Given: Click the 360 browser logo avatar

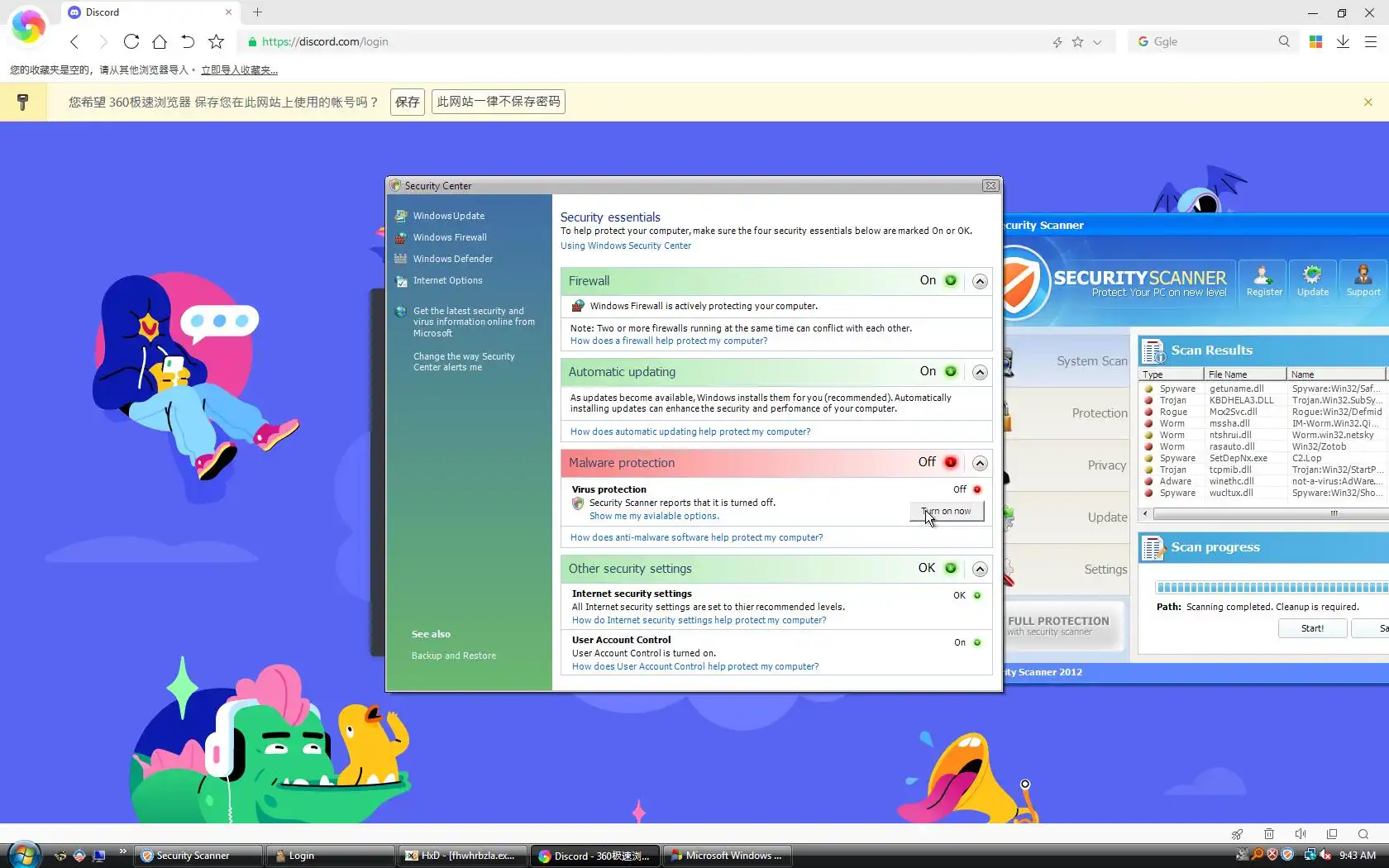Looking at the screenshot, I should [x=28, y=26].
